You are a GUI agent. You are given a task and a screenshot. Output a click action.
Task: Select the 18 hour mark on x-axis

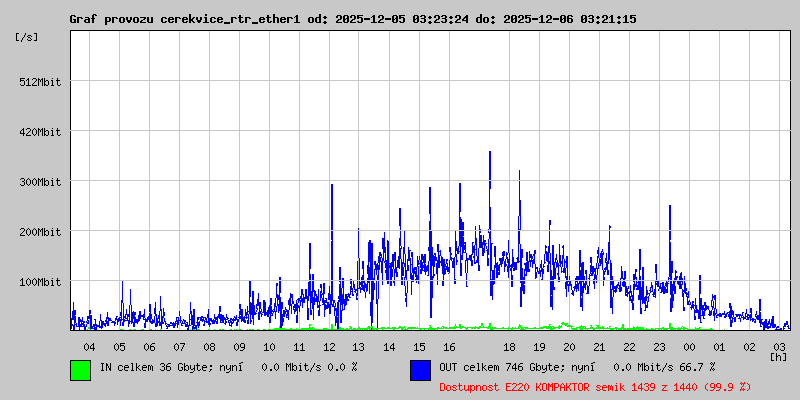pos(509,346)
